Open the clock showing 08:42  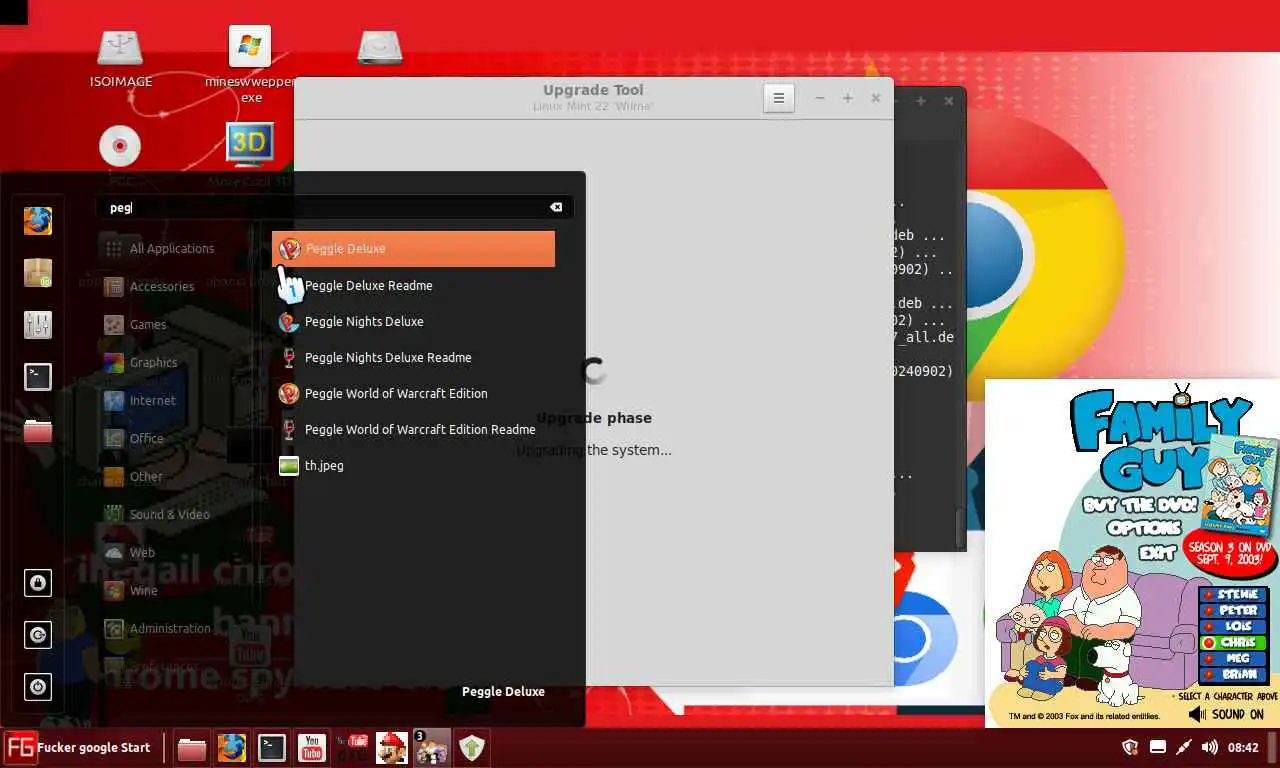click(1243, 747)
